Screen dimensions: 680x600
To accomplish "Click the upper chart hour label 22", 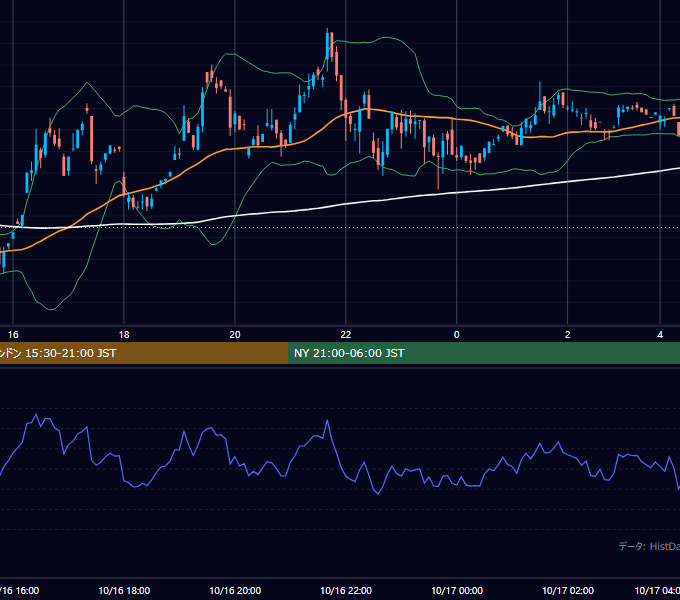I will pyautogui.click(x=346, y=335).
